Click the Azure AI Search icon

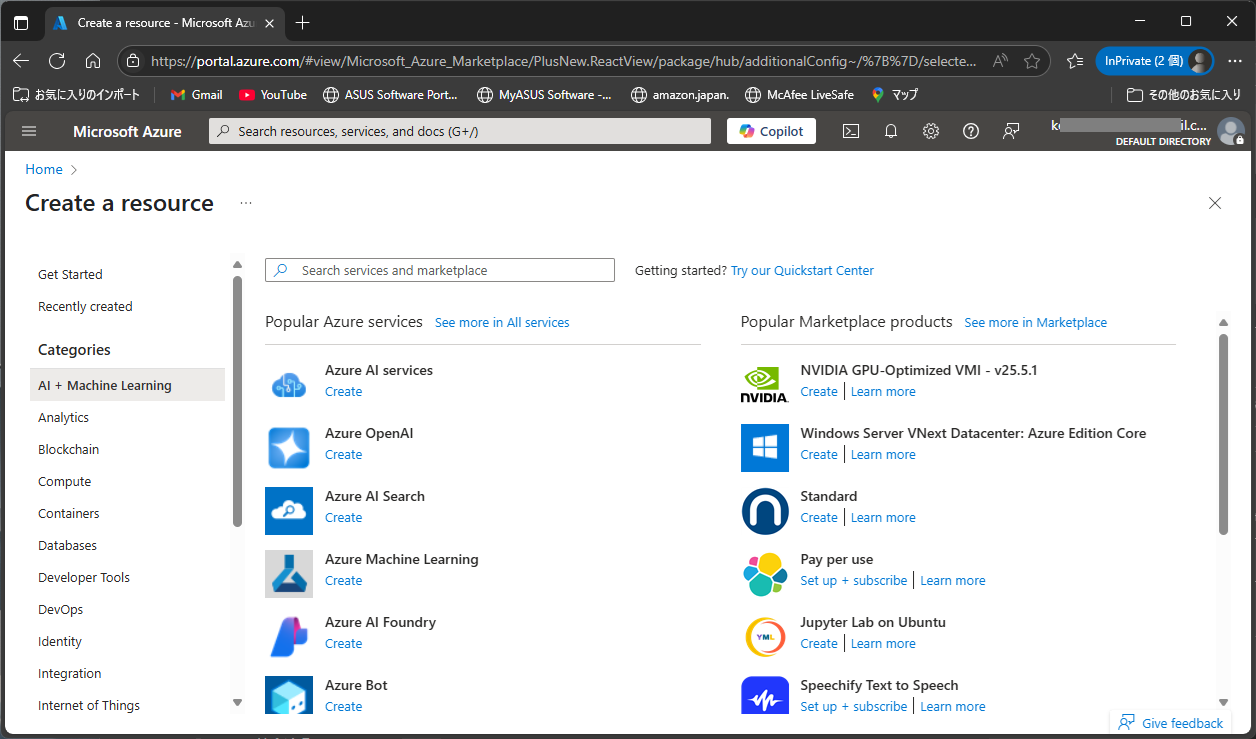289,511
